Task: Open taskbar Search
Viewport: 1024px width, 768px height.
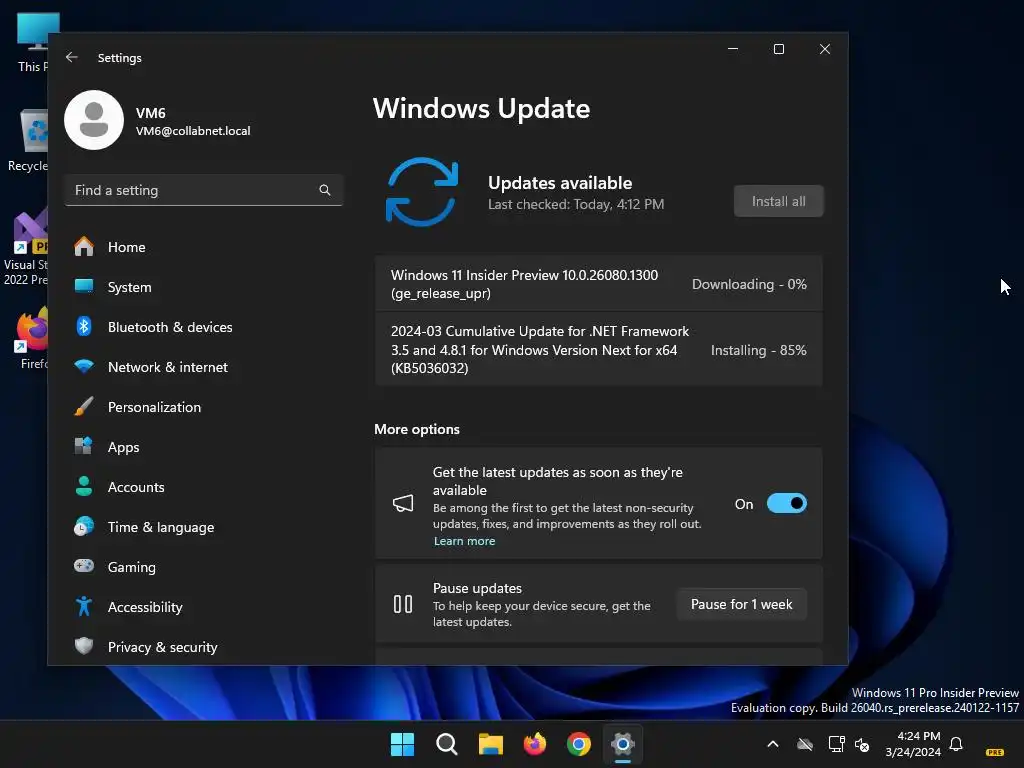Action: coord(447,744)
